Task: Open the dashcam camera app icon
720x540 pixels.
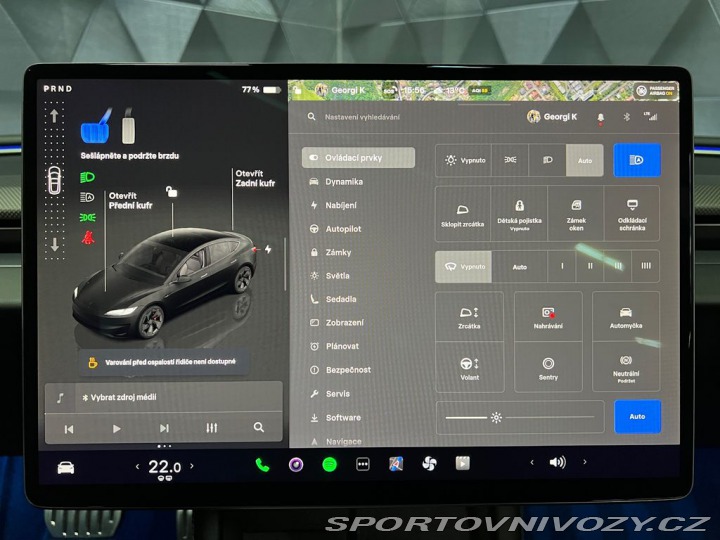Action: click(x=296, y=465)
